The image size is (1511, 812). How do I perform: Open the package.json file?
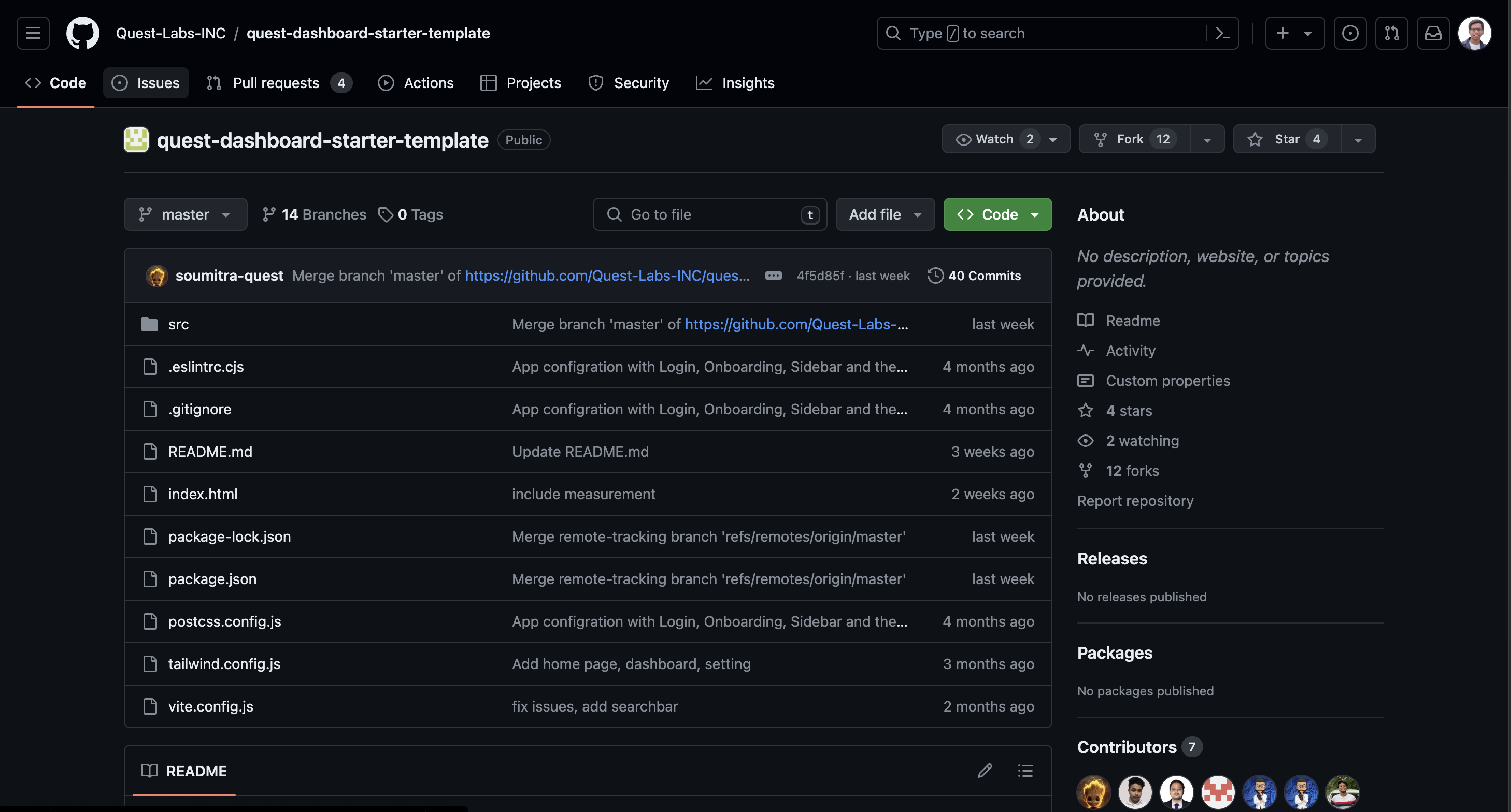212,578
